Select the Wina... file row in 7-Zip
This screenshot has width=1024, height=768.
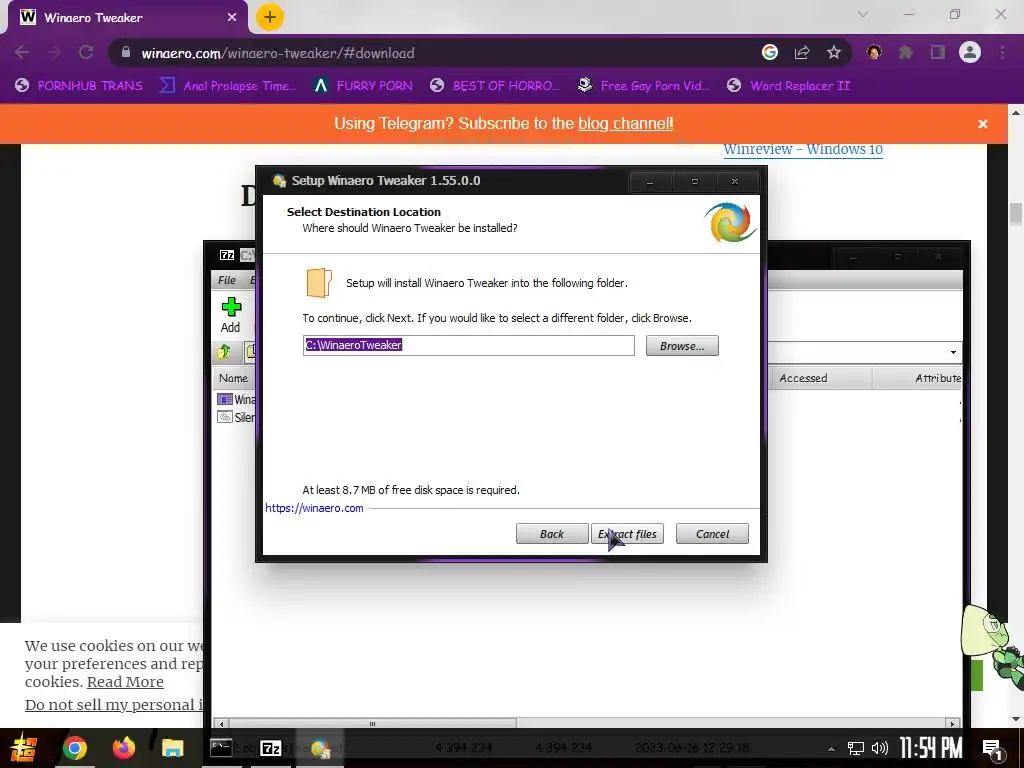click(x=236, y=399)
